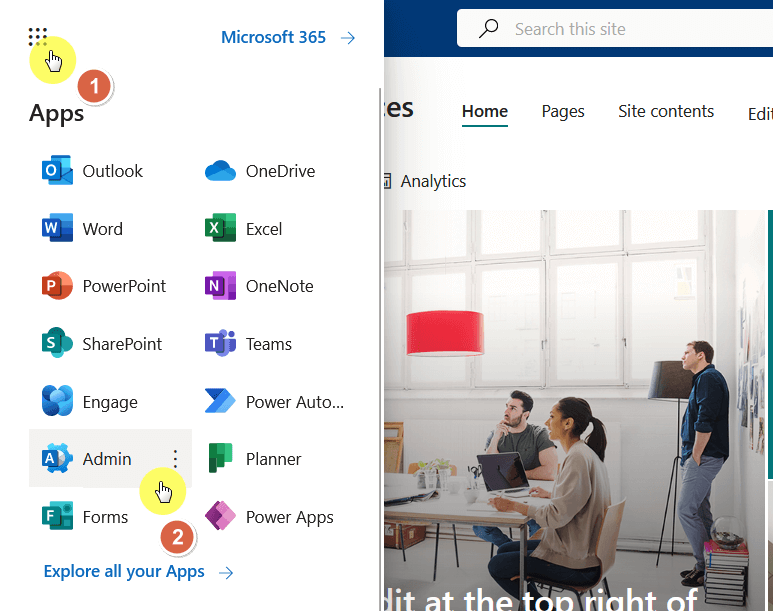Launch OneDrive from its cloud icon
The image size is (773, 611).
pyautogui.click(x=220, y=171)
